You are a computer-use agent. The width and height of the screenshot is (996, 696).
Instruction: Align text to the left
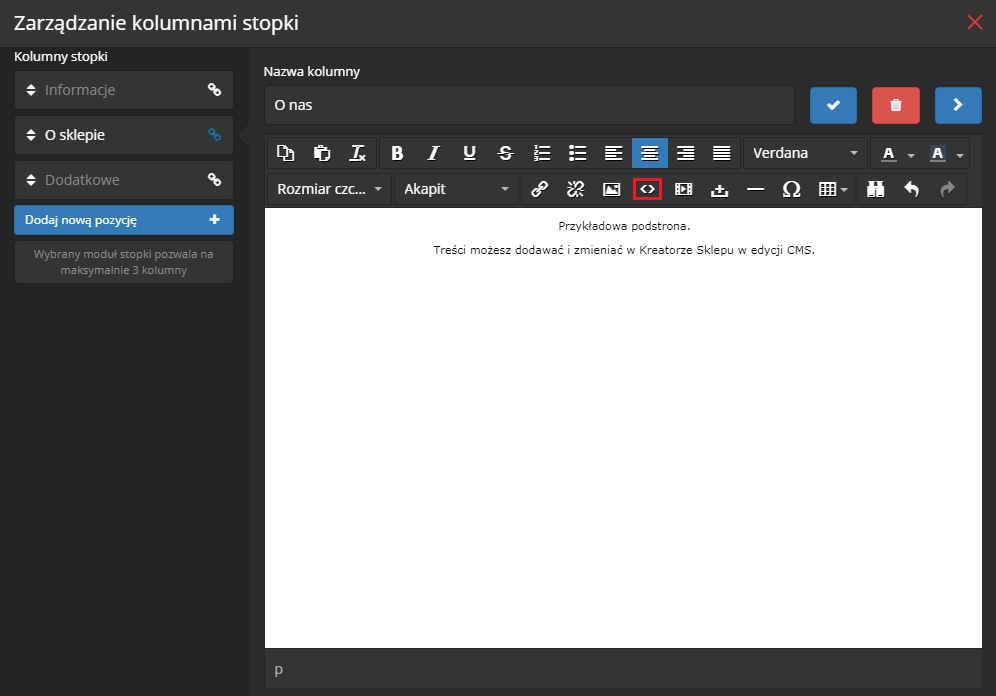coord(614,153)
